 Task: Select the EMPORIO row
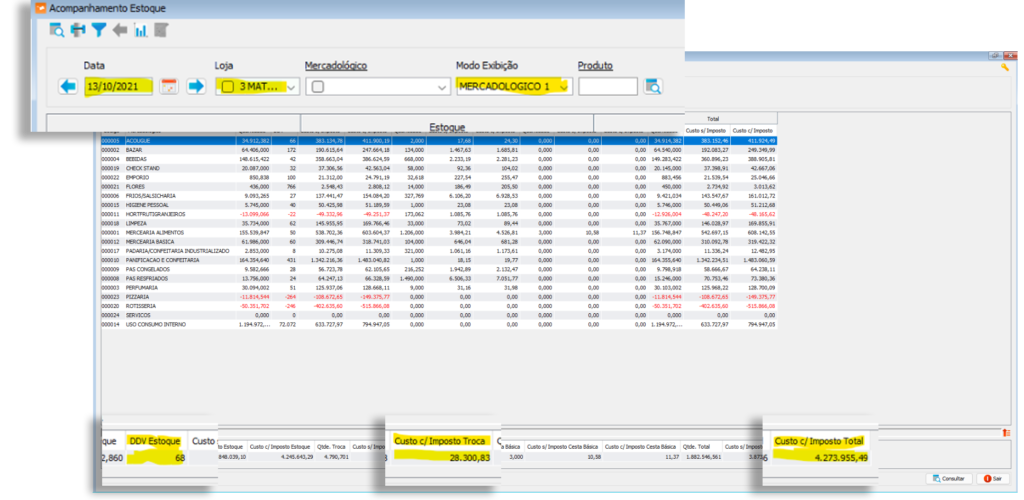(439, 177)
